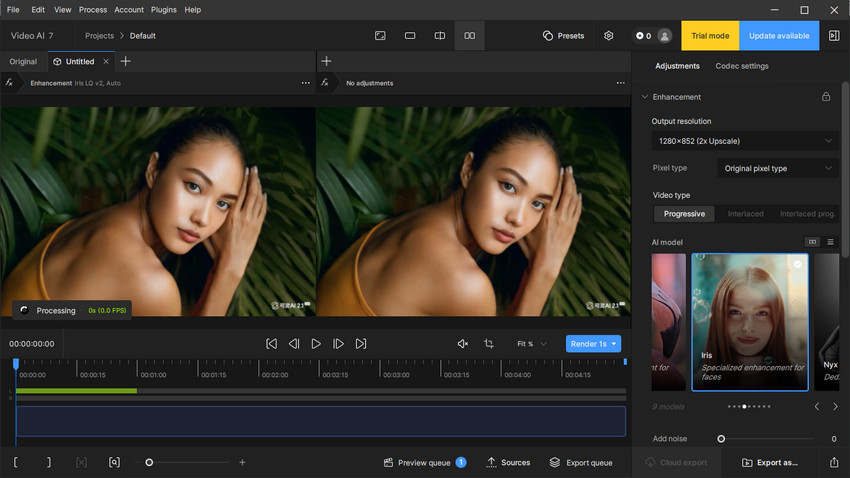Select the split view layout icon
Screen dimensions: 850x478
pos(440,36)
